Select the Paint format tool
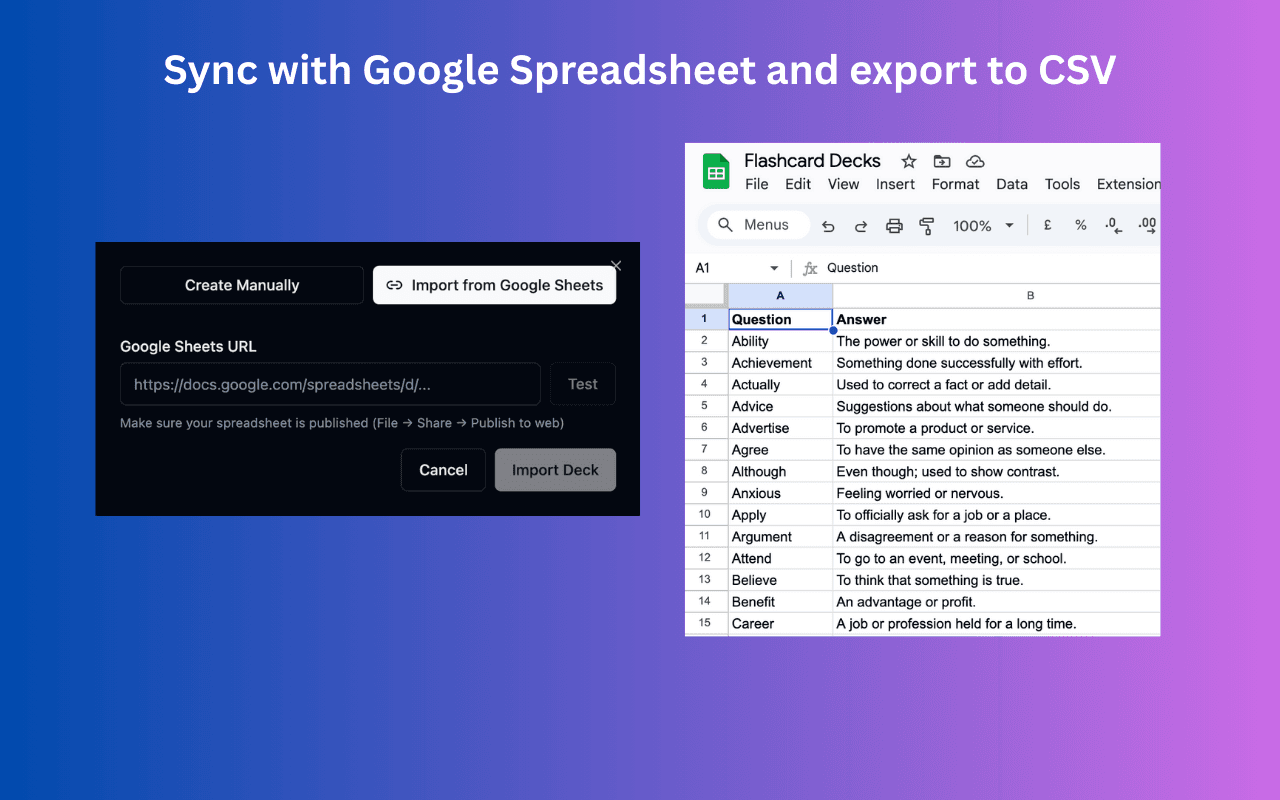The image size is (1280, 800). (926, 226)
